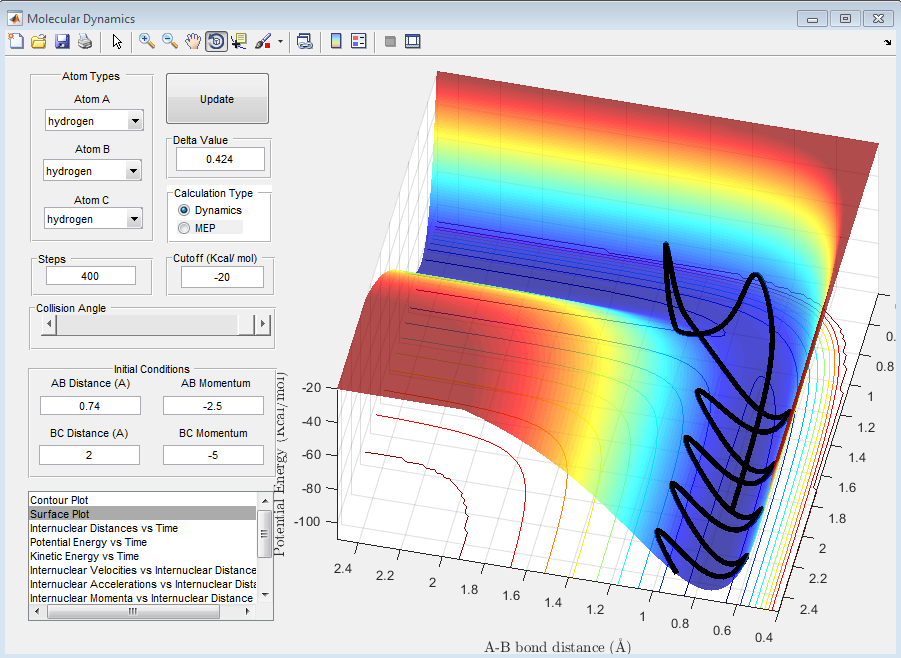Click the New Figure icon
Image resolution: width=901 pixels, height=658 pixels.
click(x=15, y=41)
